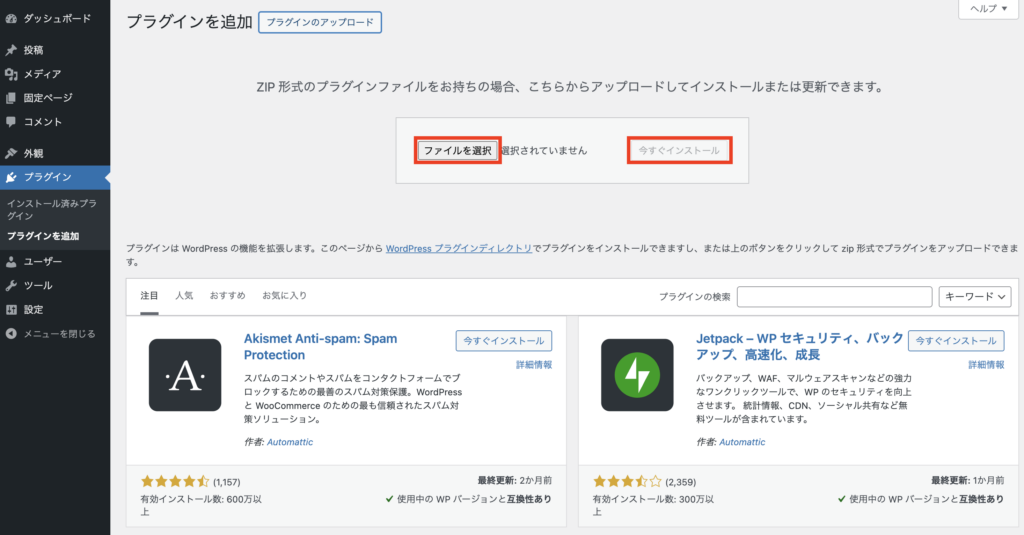Switch to the おすすめ (Recommended) tab
This screenshot has width=1024, height=535.
tap(227, 296)
